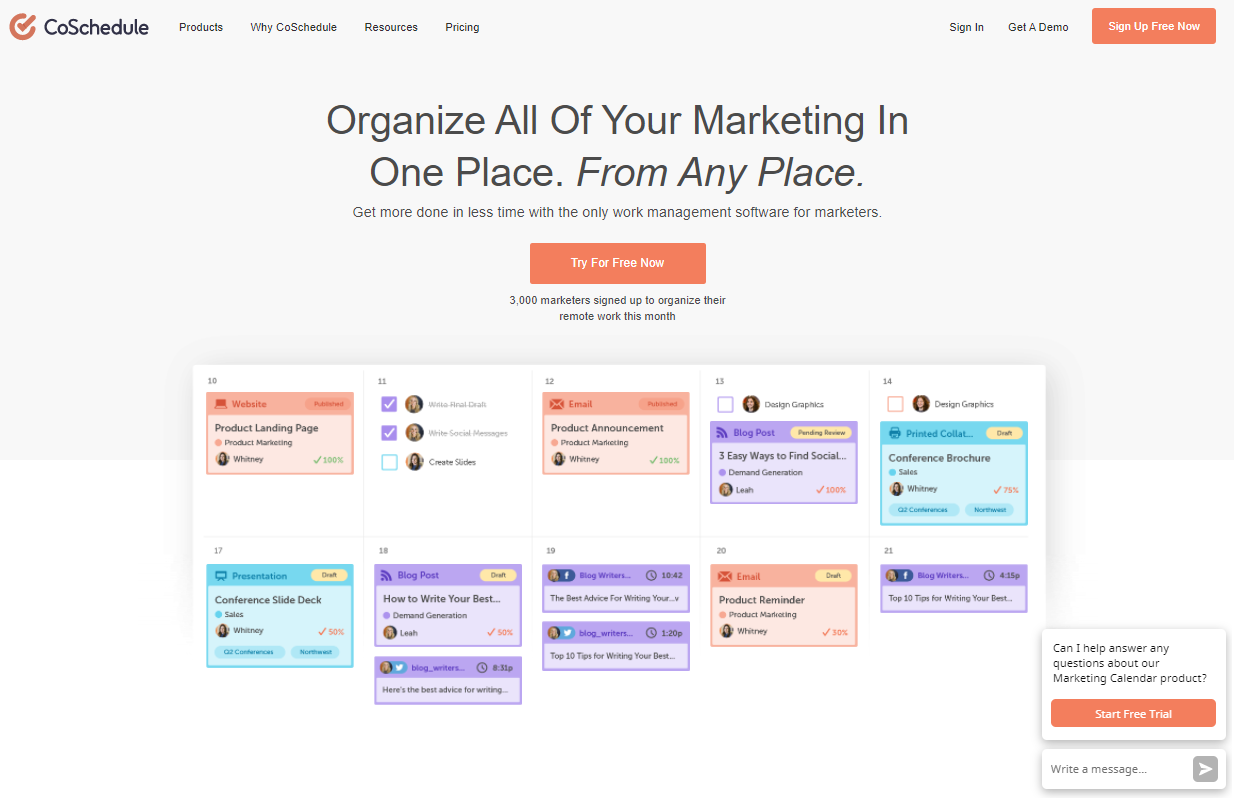Screen dimensions: 1234x798
Task: Click the Draft badge on Presentation card
Action: (x=329, y=576)
